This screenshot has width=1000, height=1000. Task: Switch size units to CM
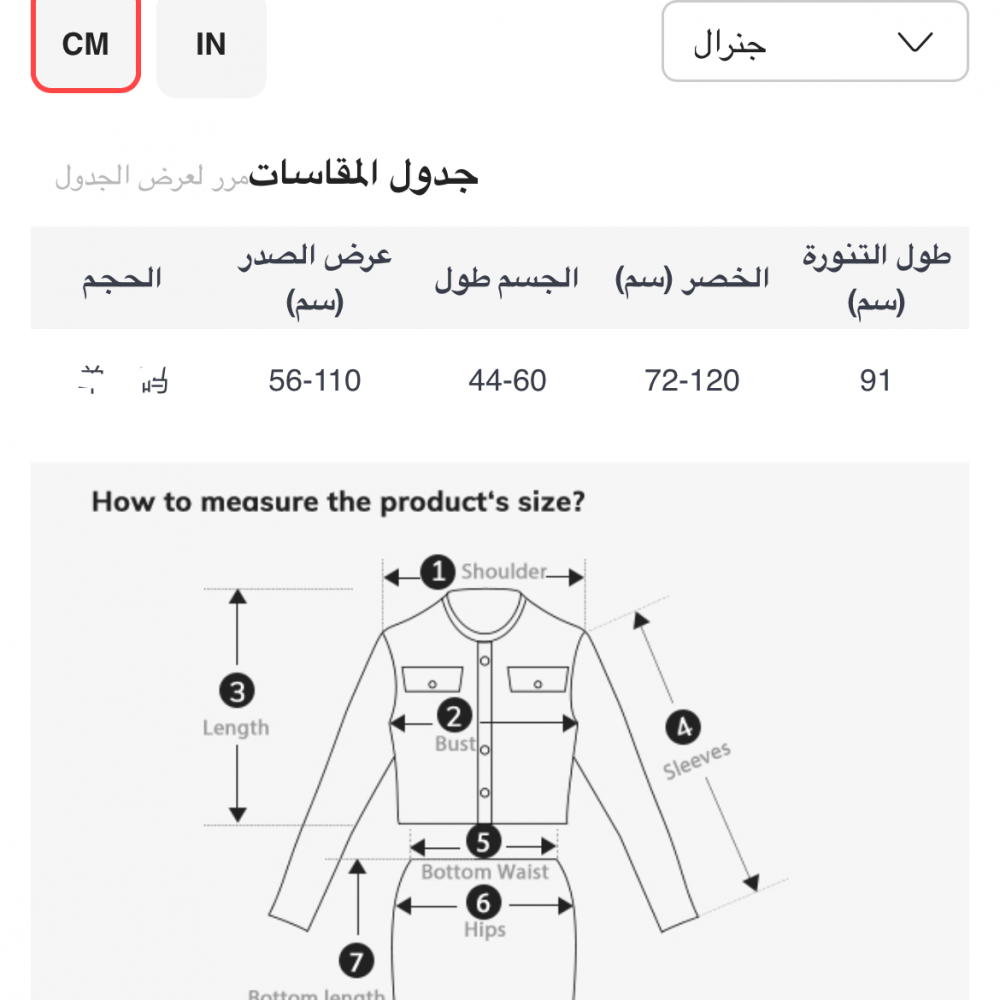point(85,45)
